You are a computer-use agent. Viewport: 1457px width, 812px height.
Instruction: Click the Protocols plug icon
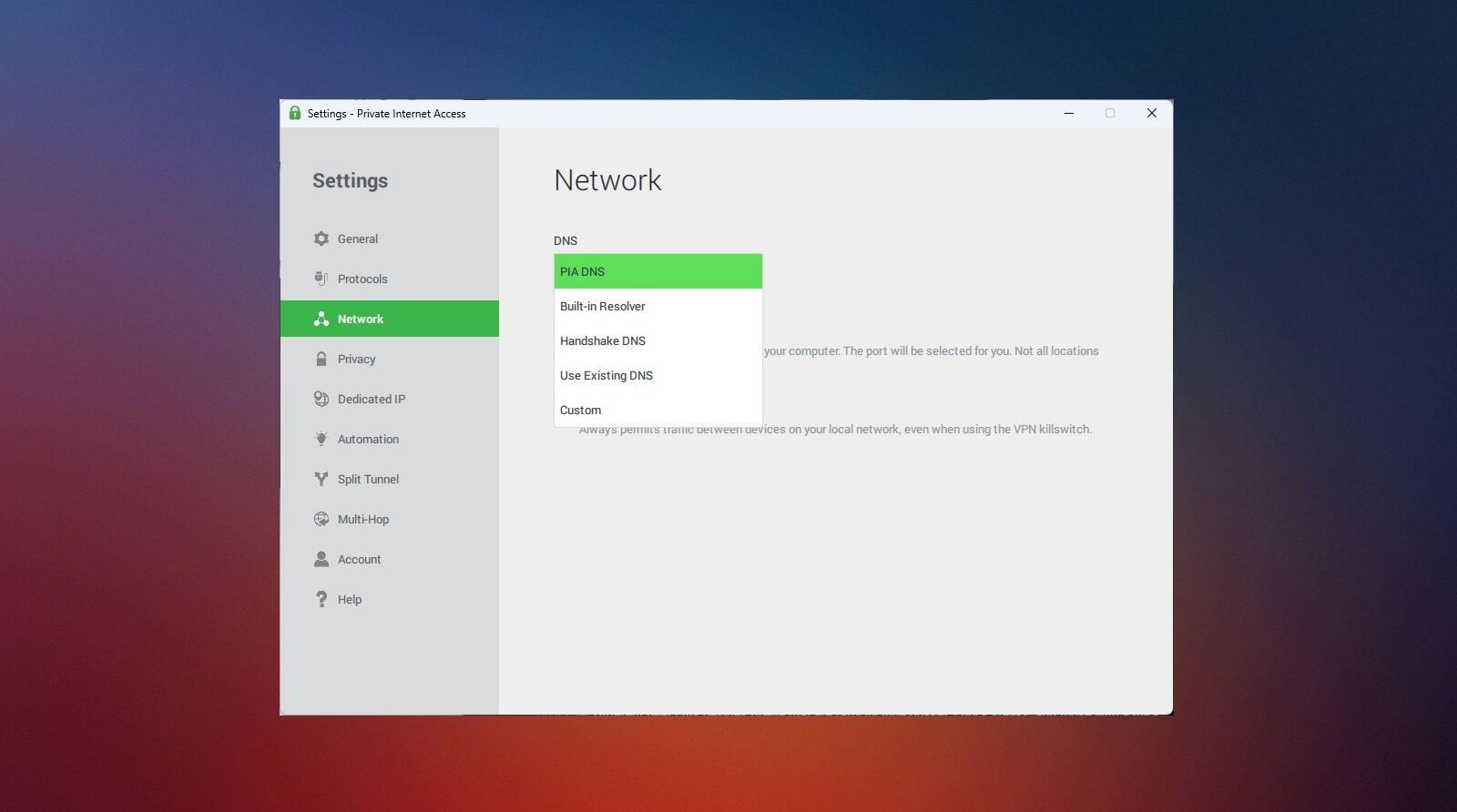tap(321, 279)
